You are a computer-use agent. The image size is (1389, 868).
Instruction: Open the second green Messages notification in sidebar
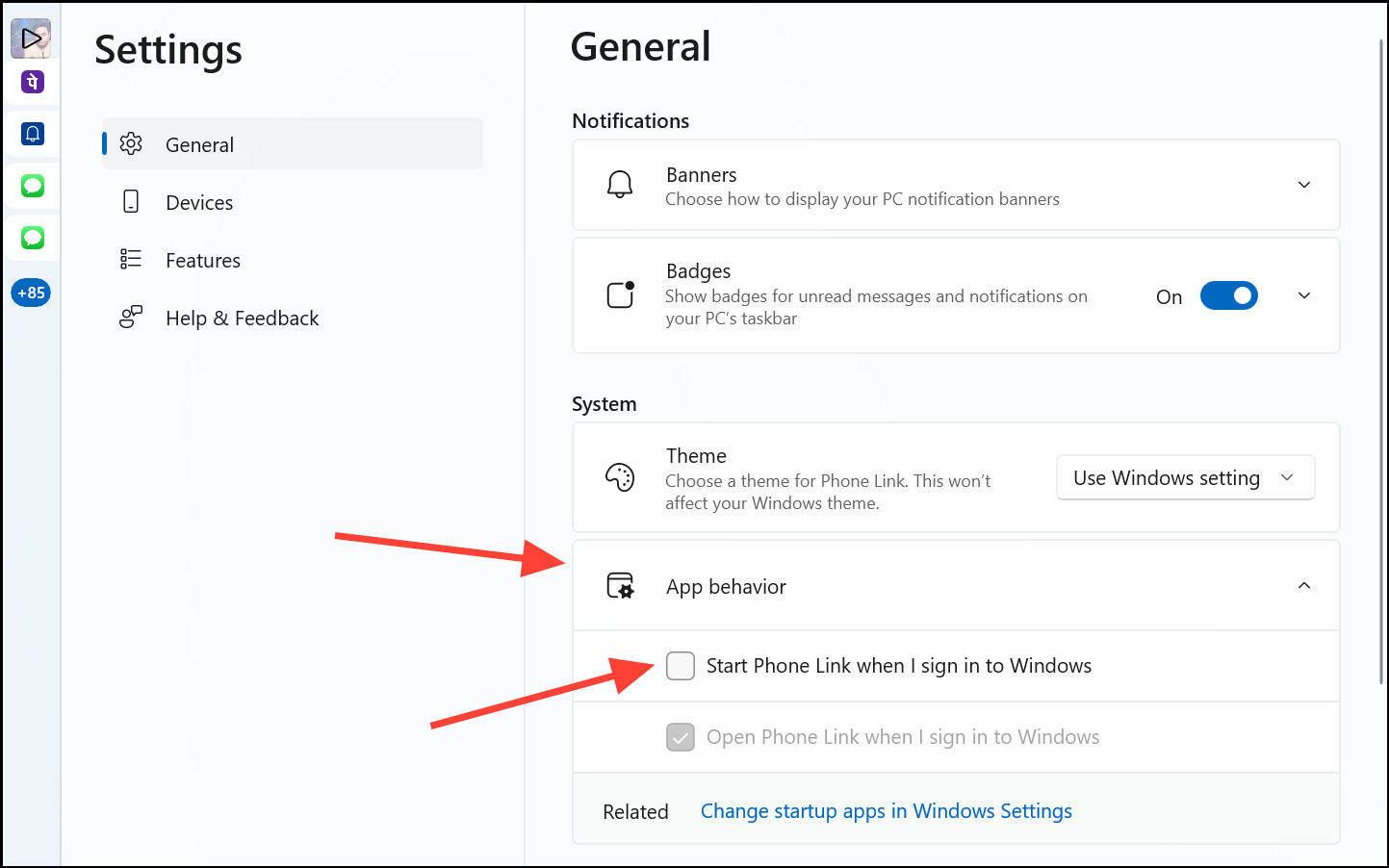(x=32, y=238)
